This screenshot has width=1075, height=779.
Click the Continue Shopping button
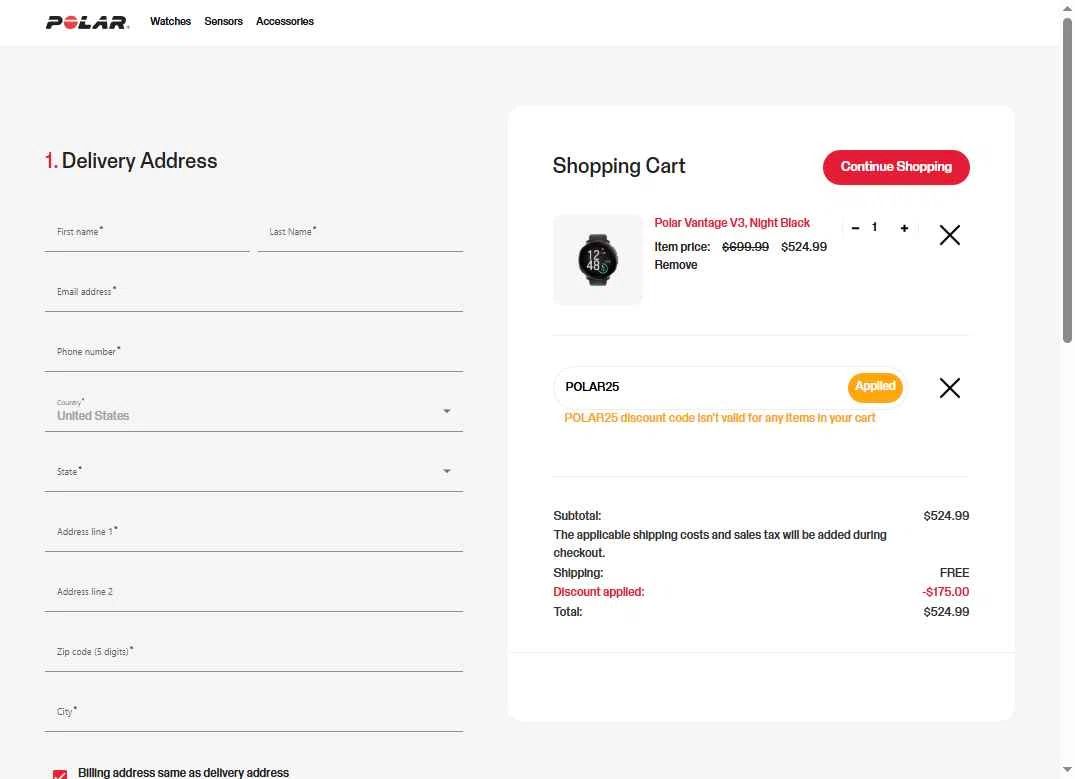coord(896,167)
